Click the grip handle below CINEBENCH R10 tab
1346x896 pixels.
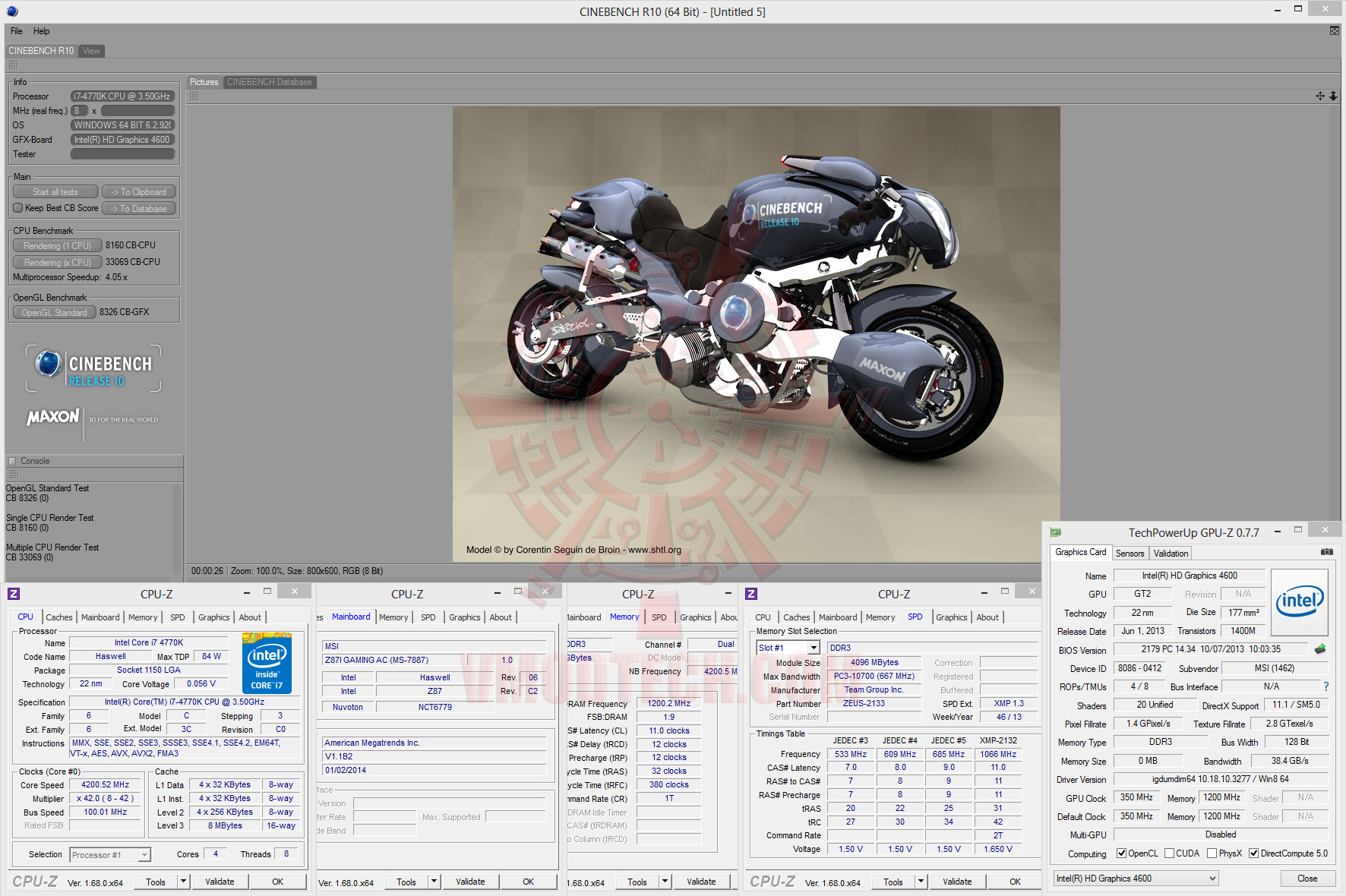[x=13, y=65]
